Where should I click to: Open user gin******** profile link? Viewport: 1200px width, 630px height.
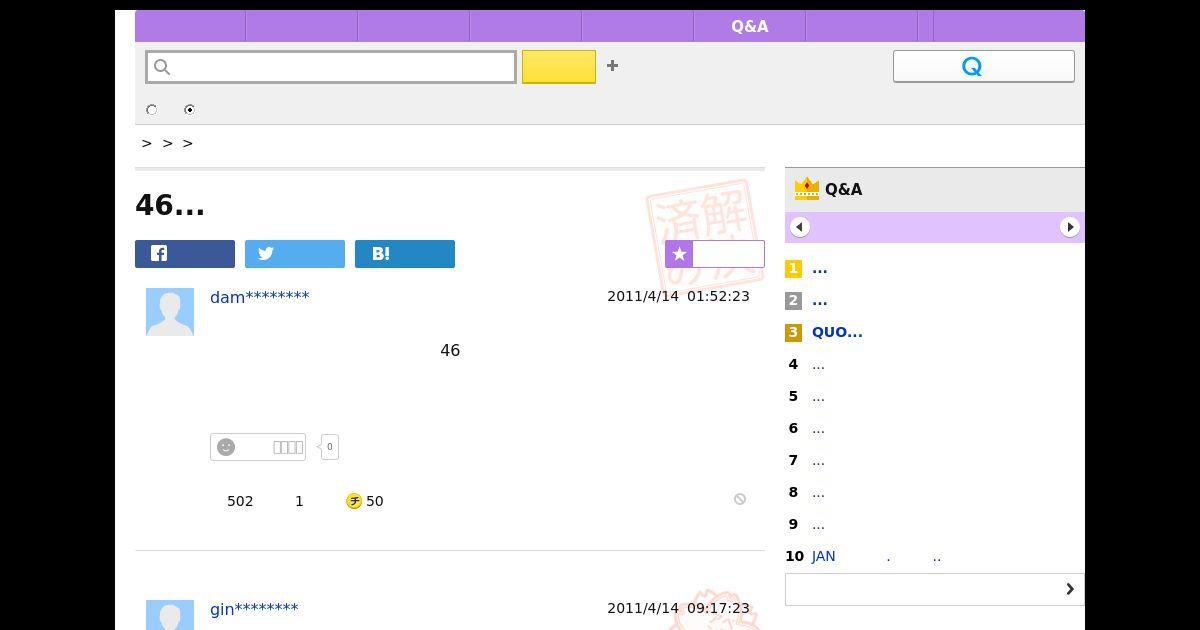pos(254,609)
